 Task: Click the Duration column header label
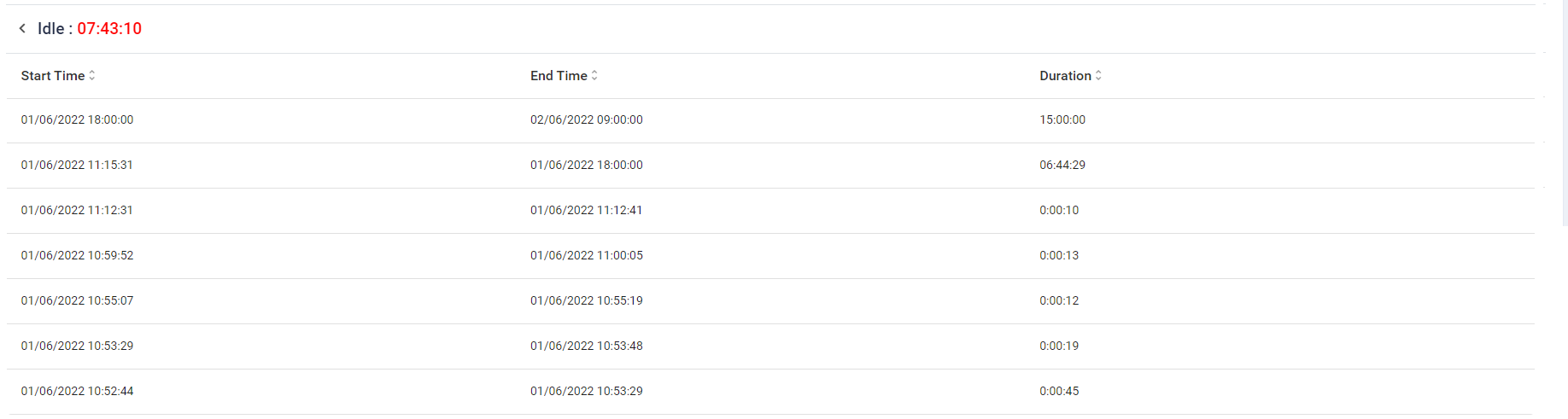1065,76
